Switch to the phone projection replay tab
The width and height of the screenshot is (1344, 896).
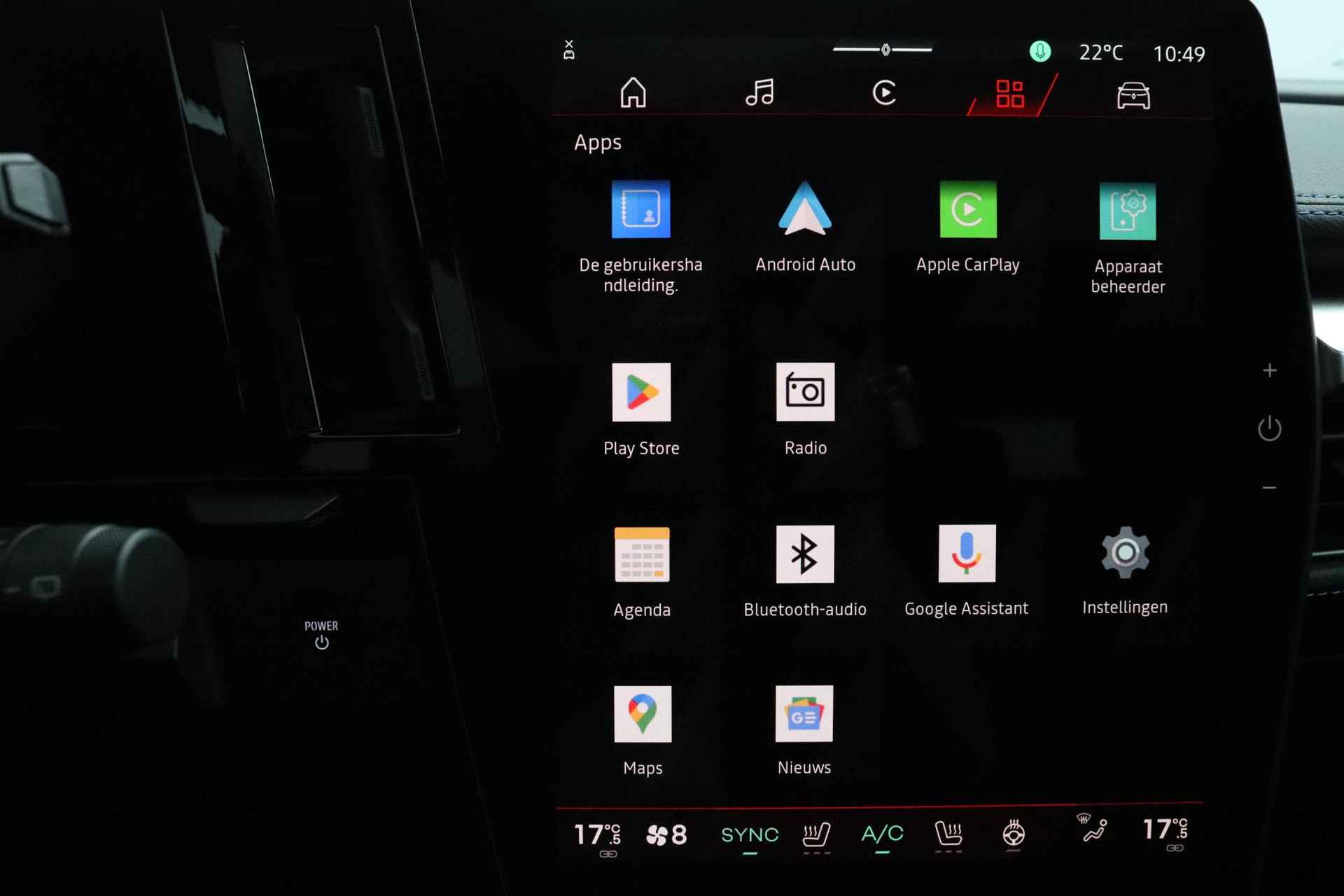[884, 92]
